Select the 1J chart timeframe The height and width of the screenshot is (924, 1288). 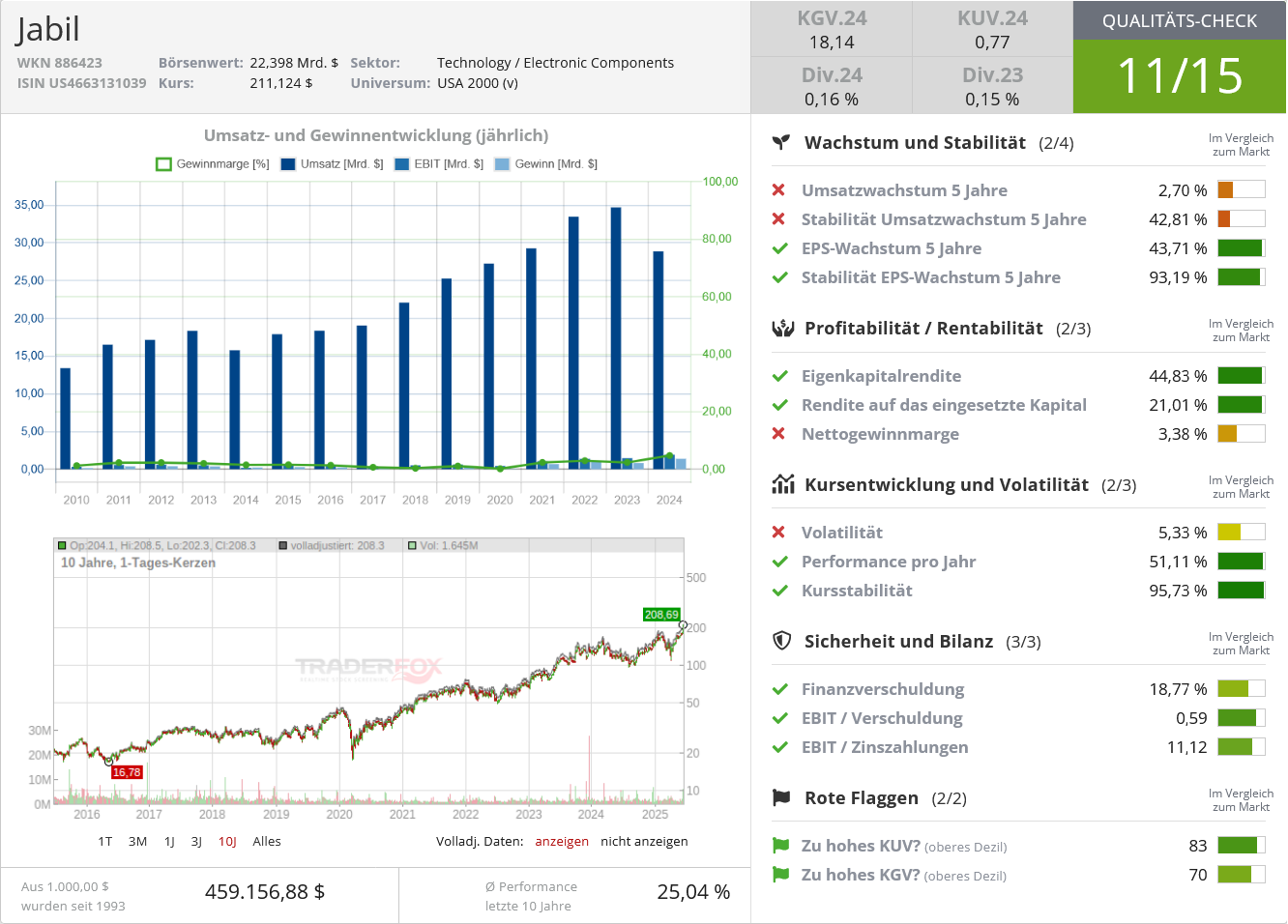pyautogui.click(x=169, y=842)
